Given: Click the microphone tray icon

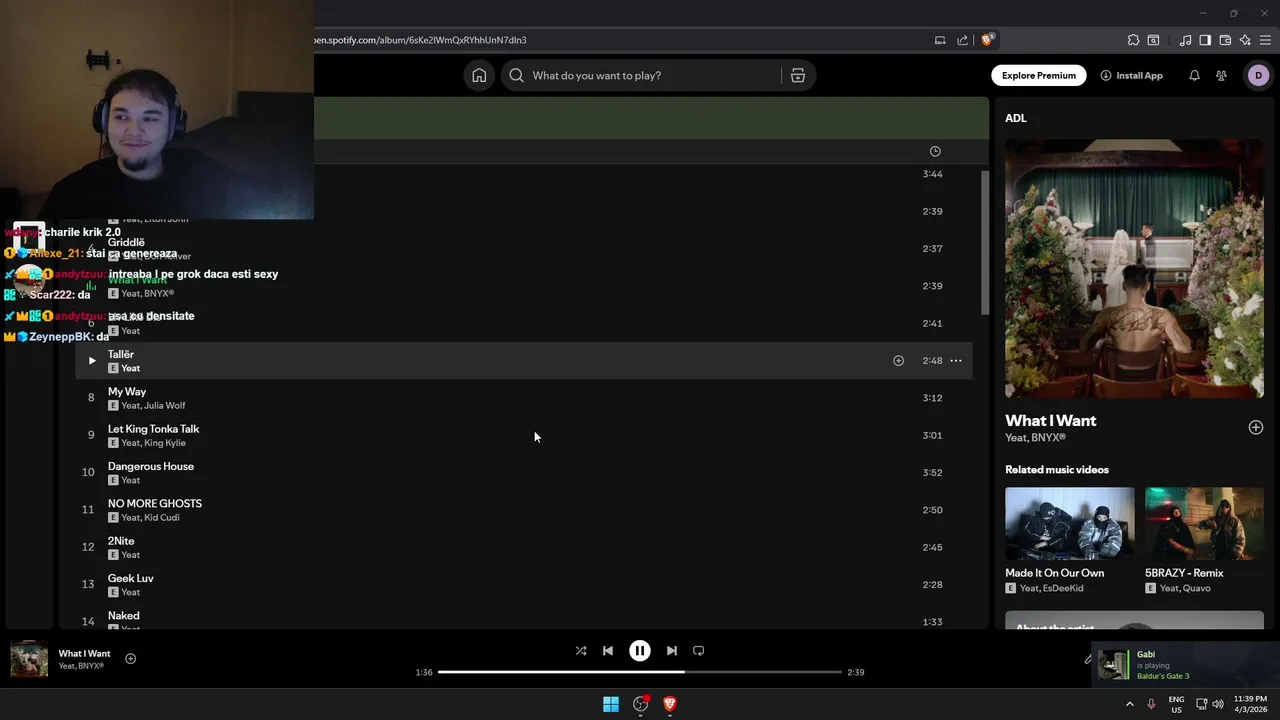Looking at the screenshot, I should 1151,704.
